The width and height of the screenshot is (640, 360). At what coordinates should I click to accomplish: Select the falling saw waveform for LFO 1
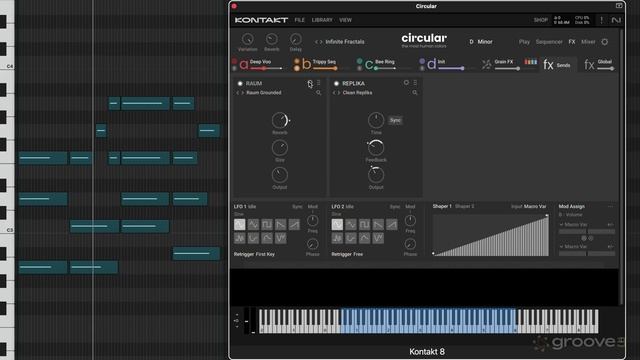[x=280, y=224]
